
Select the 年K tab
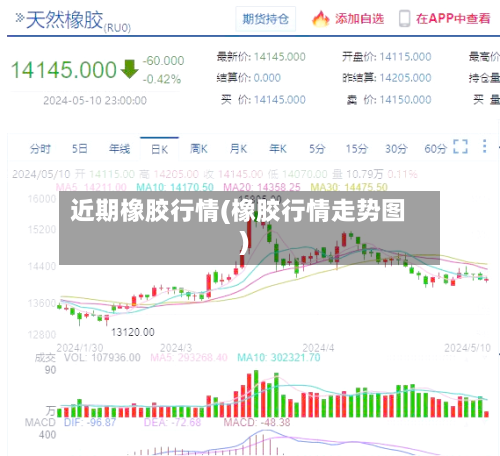click(278, 149)
